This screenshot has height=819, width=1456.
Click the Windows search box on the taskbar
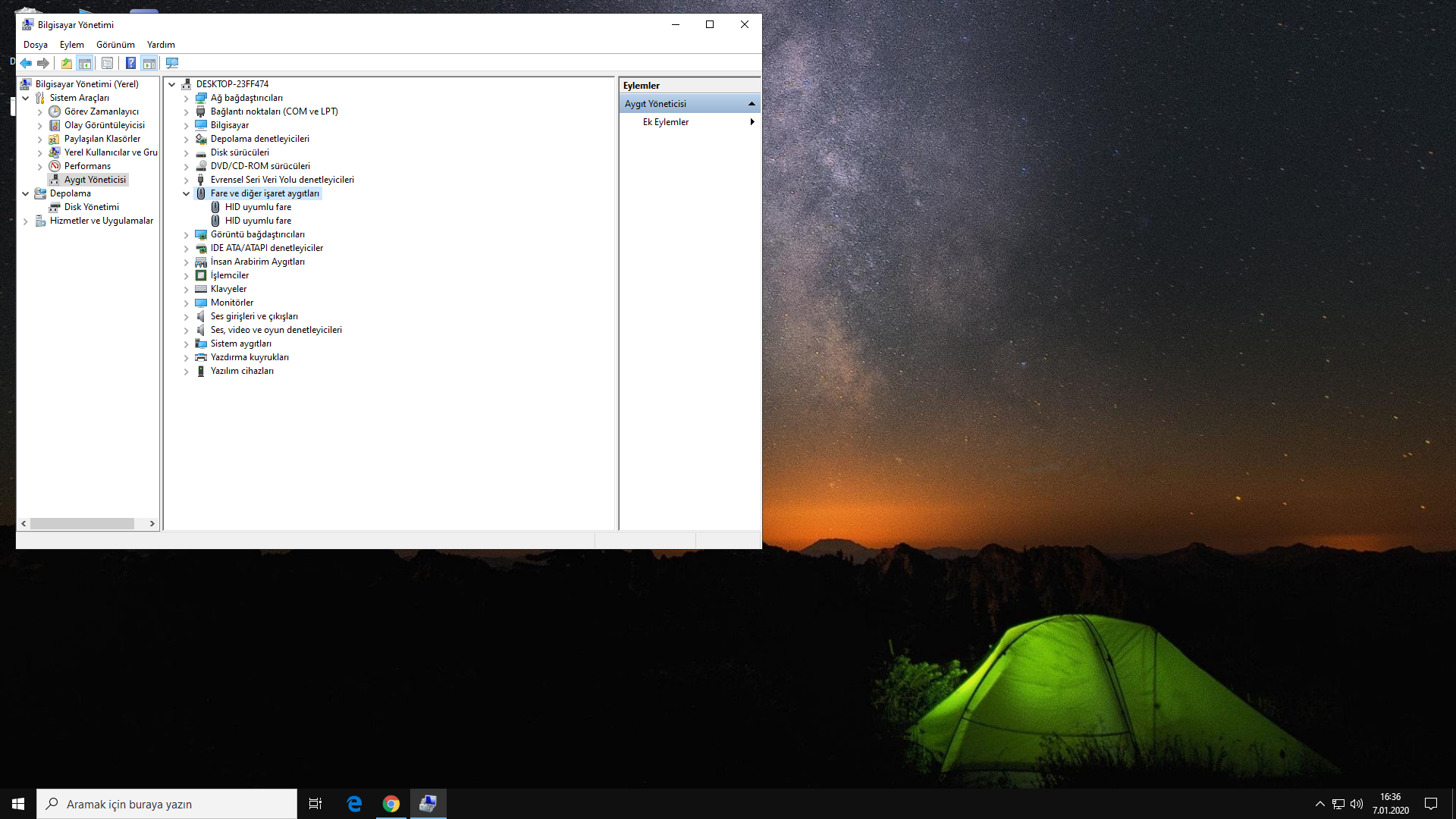click(167, 804)
